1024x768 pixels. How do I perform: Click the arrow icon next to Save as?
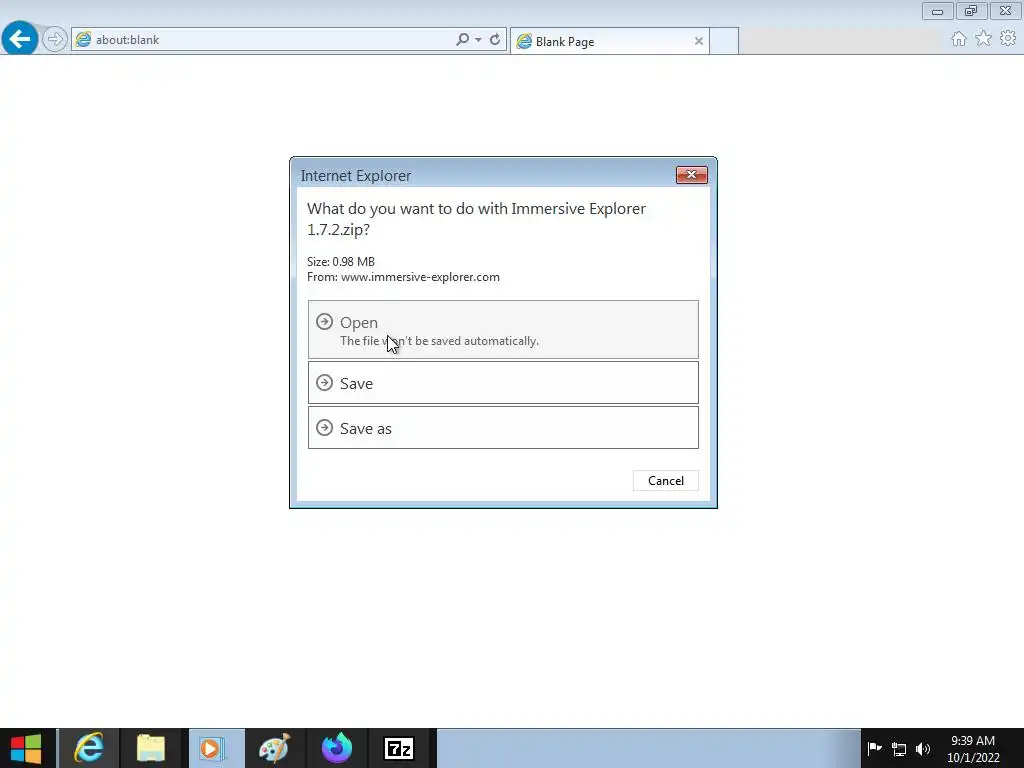(325, 428)
